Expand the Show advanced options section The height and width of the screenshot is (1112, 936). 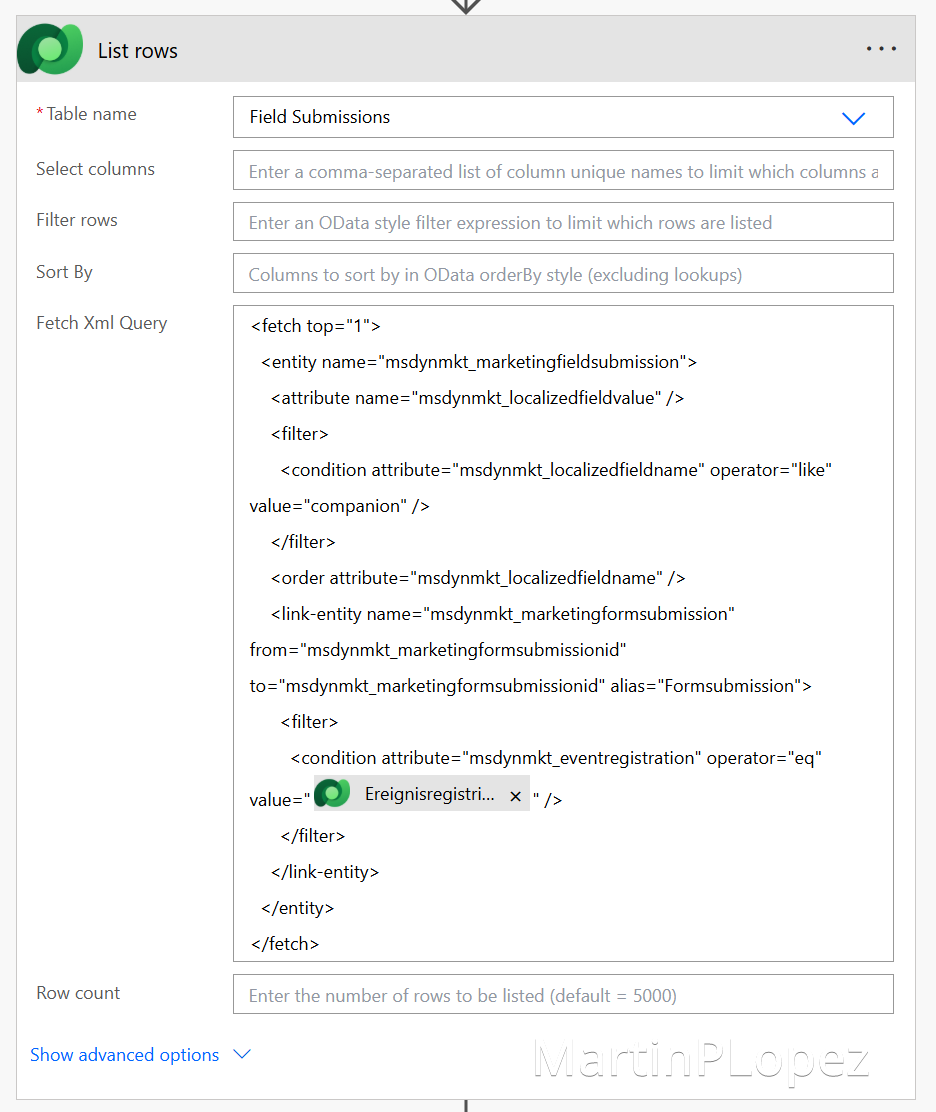(x=124, y=1055)
